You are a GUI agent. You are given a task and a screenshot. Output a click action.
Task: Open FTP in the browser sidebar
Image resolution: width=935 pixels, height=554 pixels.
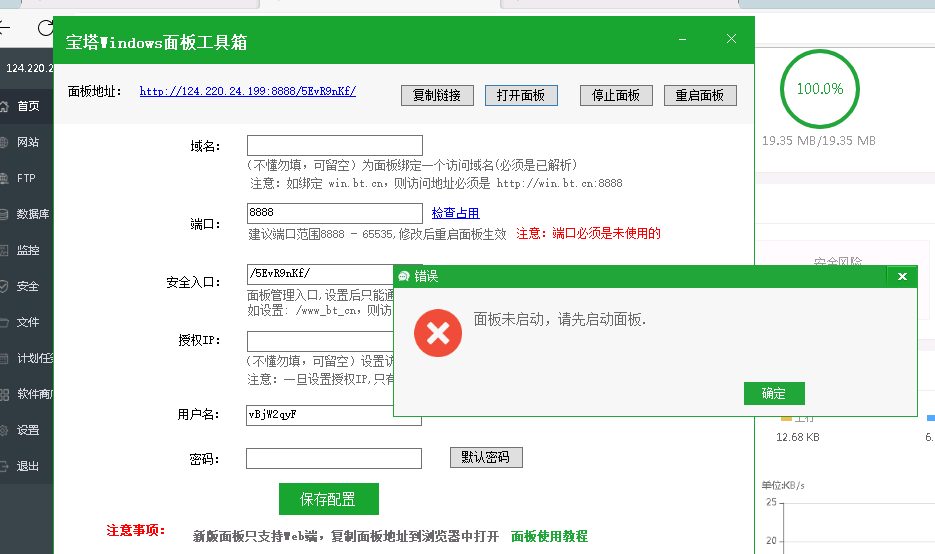(x=27, y=178)
